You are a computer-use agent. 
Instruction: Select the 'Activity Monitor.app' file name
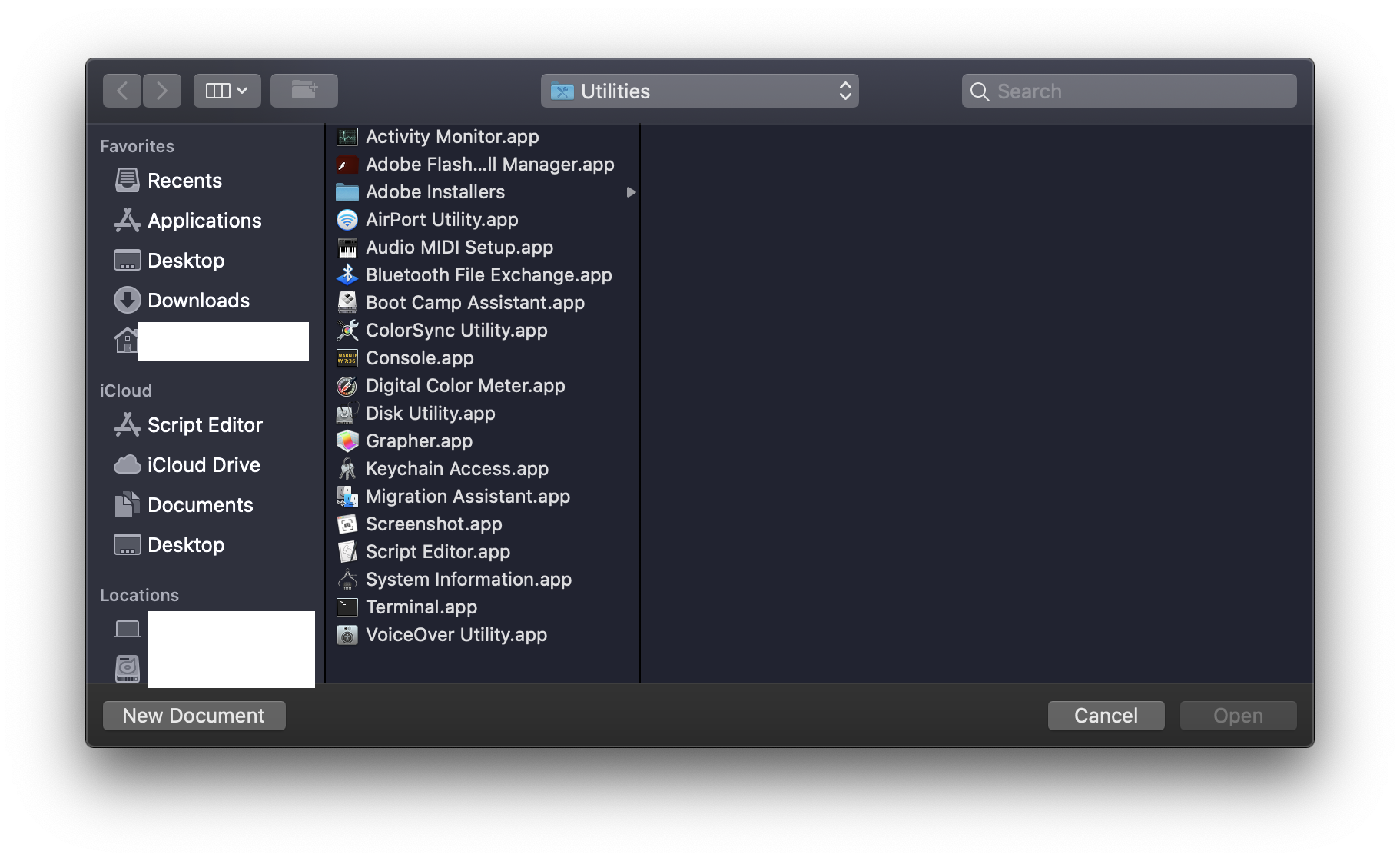point(453,137)
